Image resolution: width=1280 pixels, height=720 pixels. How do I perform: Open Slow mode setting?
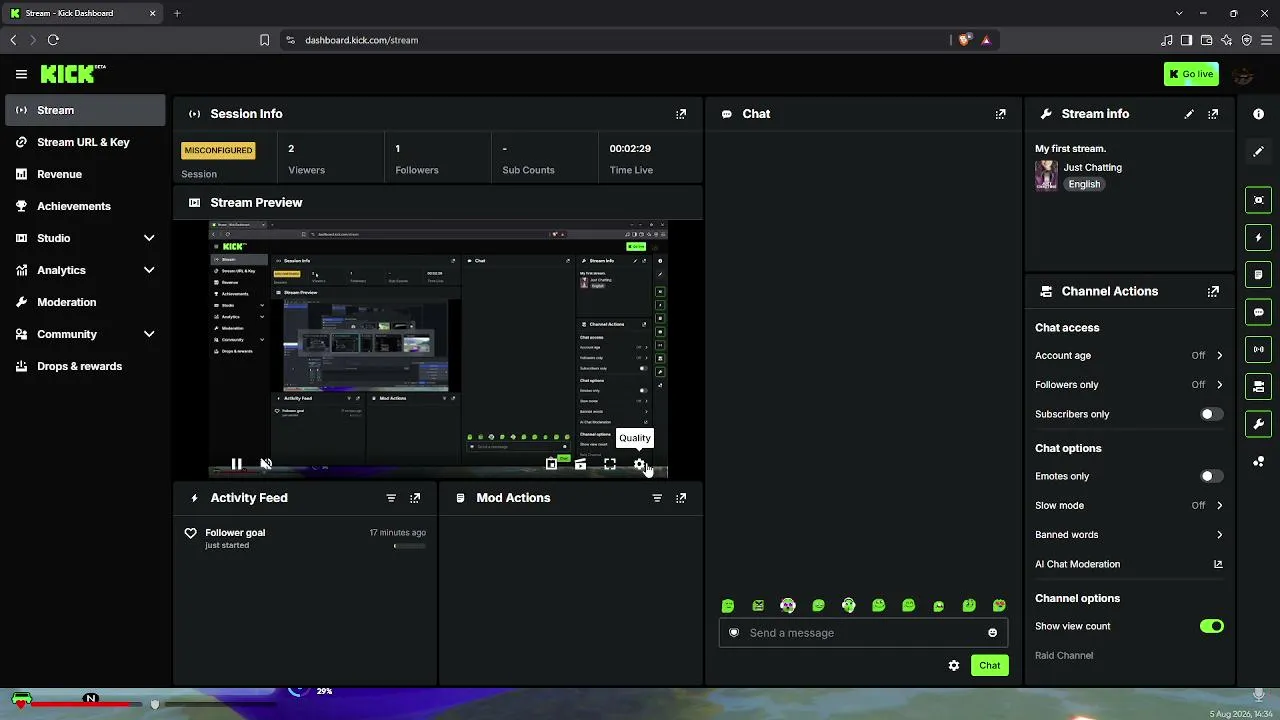[1129, 506]
